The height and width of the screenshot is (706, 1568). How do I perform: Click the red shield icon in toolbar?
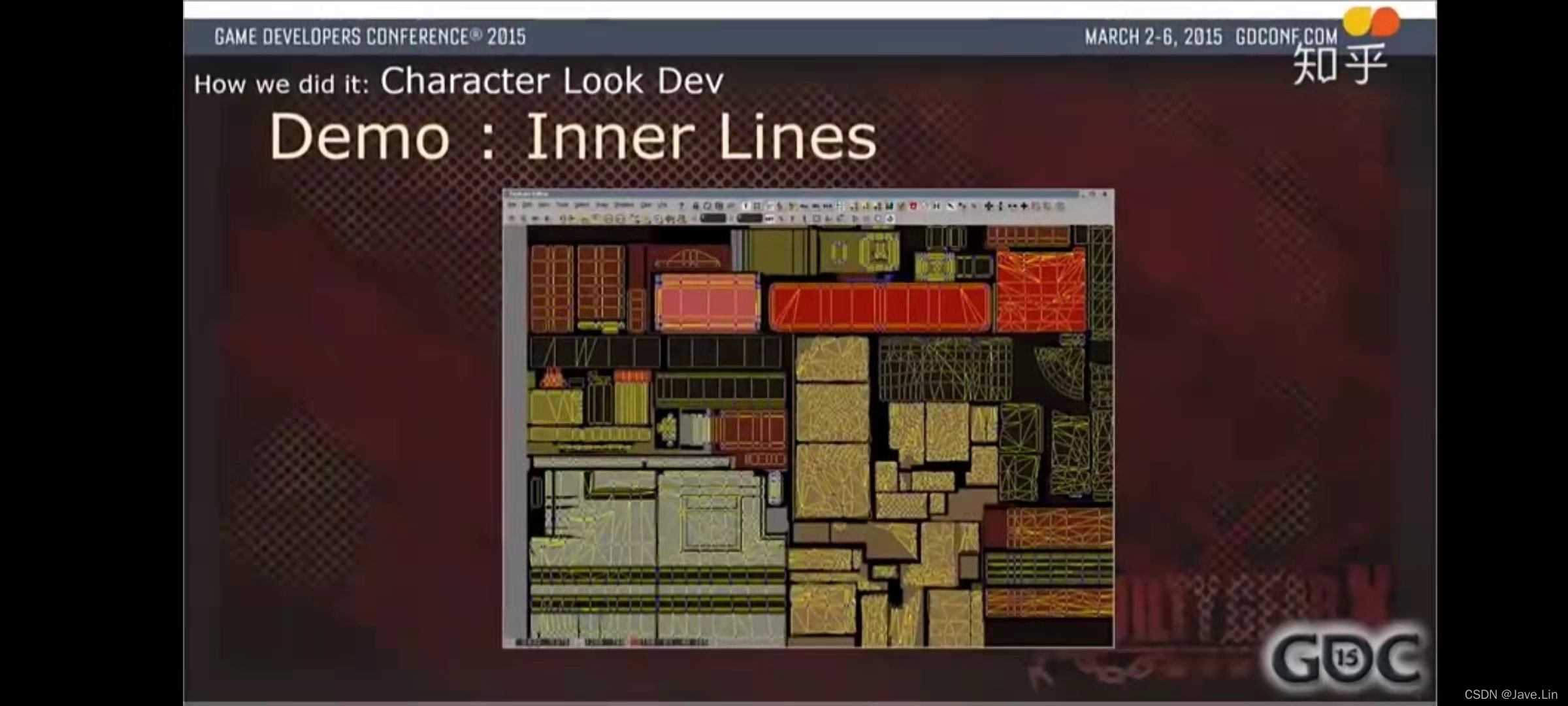913,206
